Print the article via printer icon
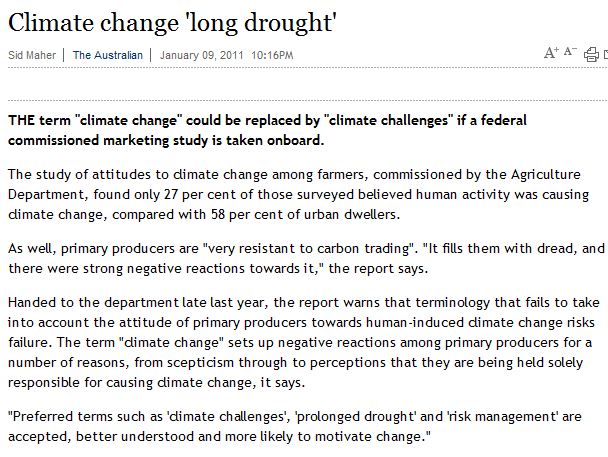Image resolution: width=608 pixels, height=457 pixels. 591,54
